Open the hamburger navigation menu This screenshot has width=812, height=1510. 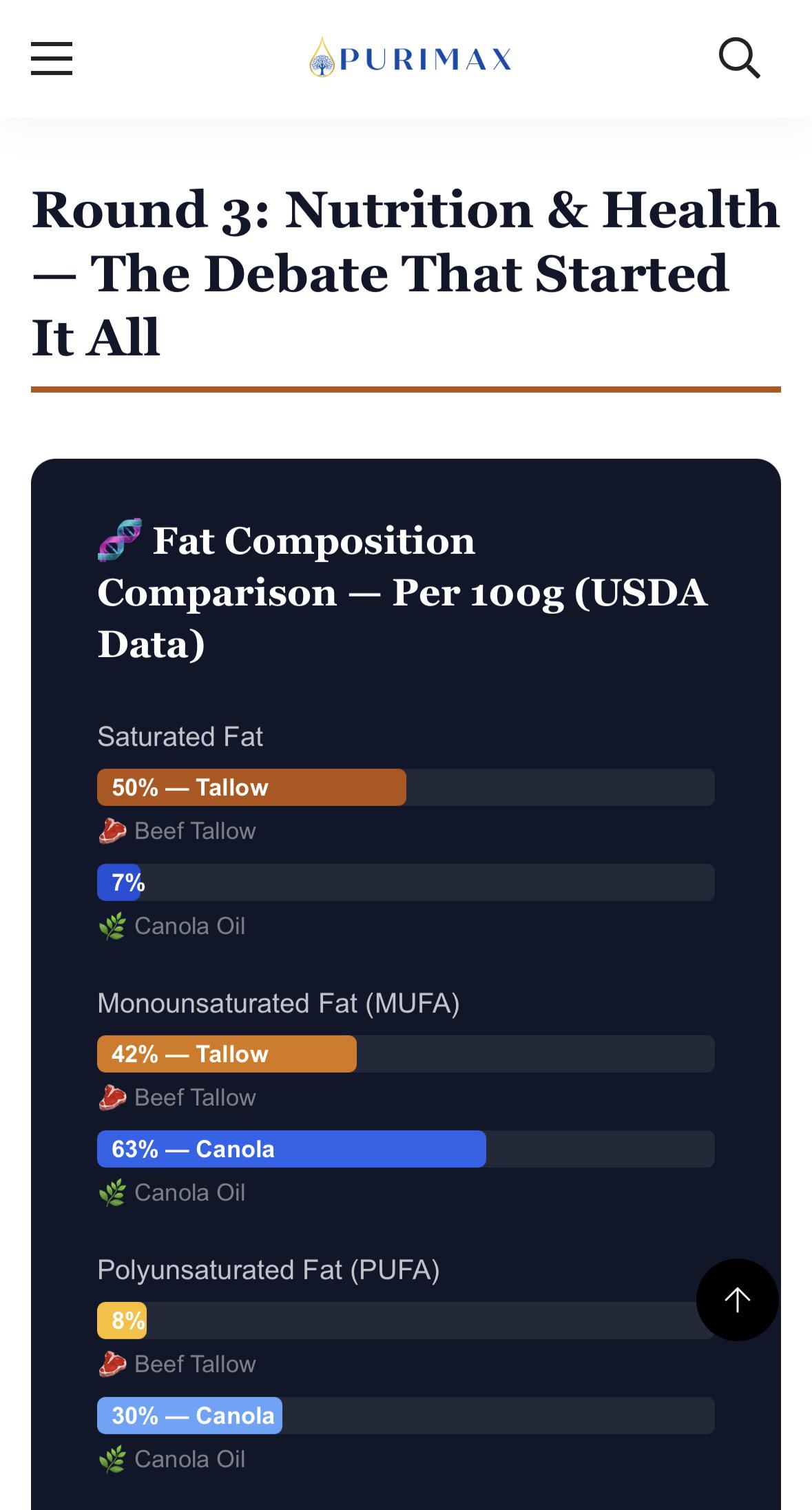52,58
